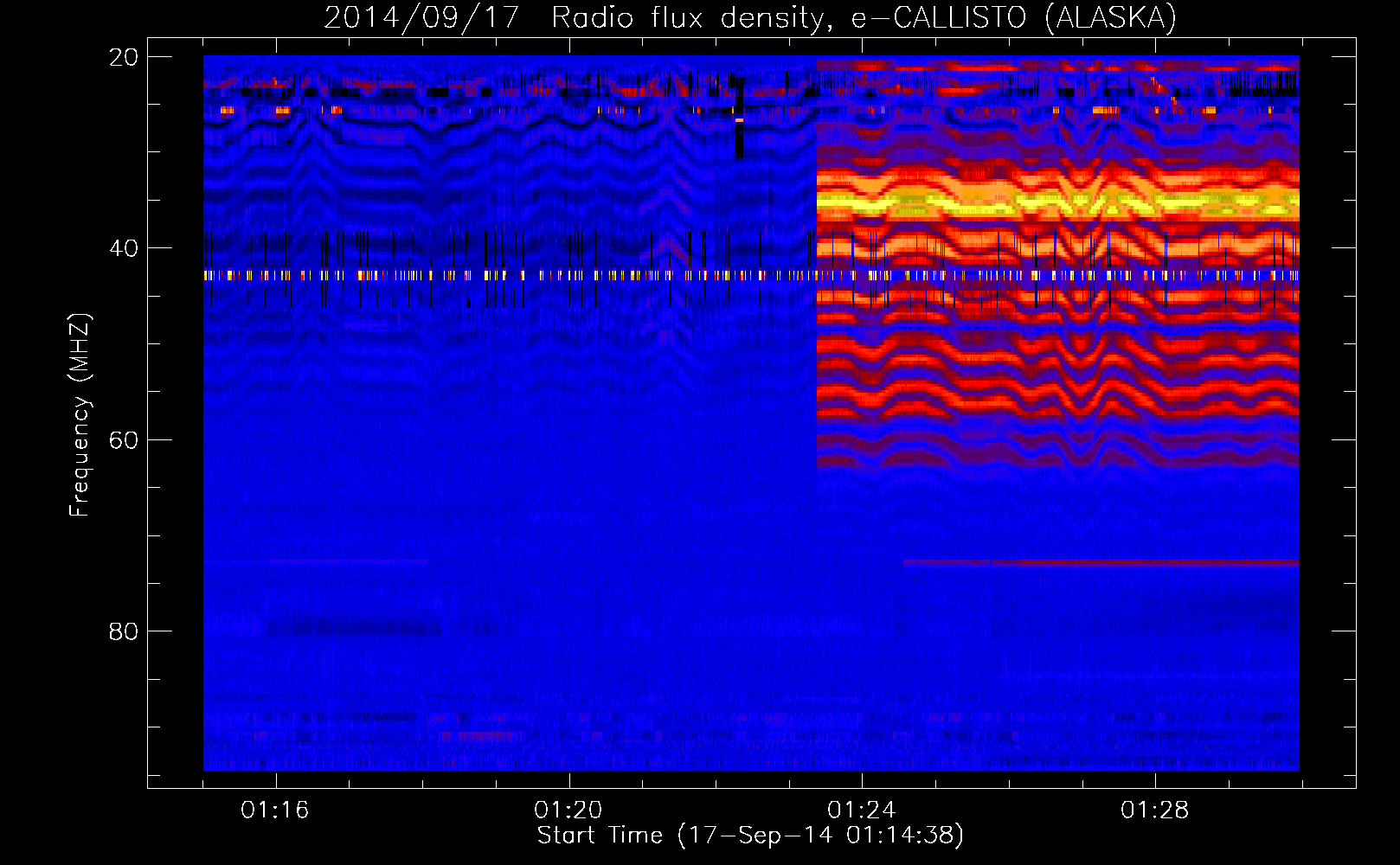The width and height of the screenshot is (1400, 865).
Task: Click the time tick label "01:16"
Action: pos(274,810)
